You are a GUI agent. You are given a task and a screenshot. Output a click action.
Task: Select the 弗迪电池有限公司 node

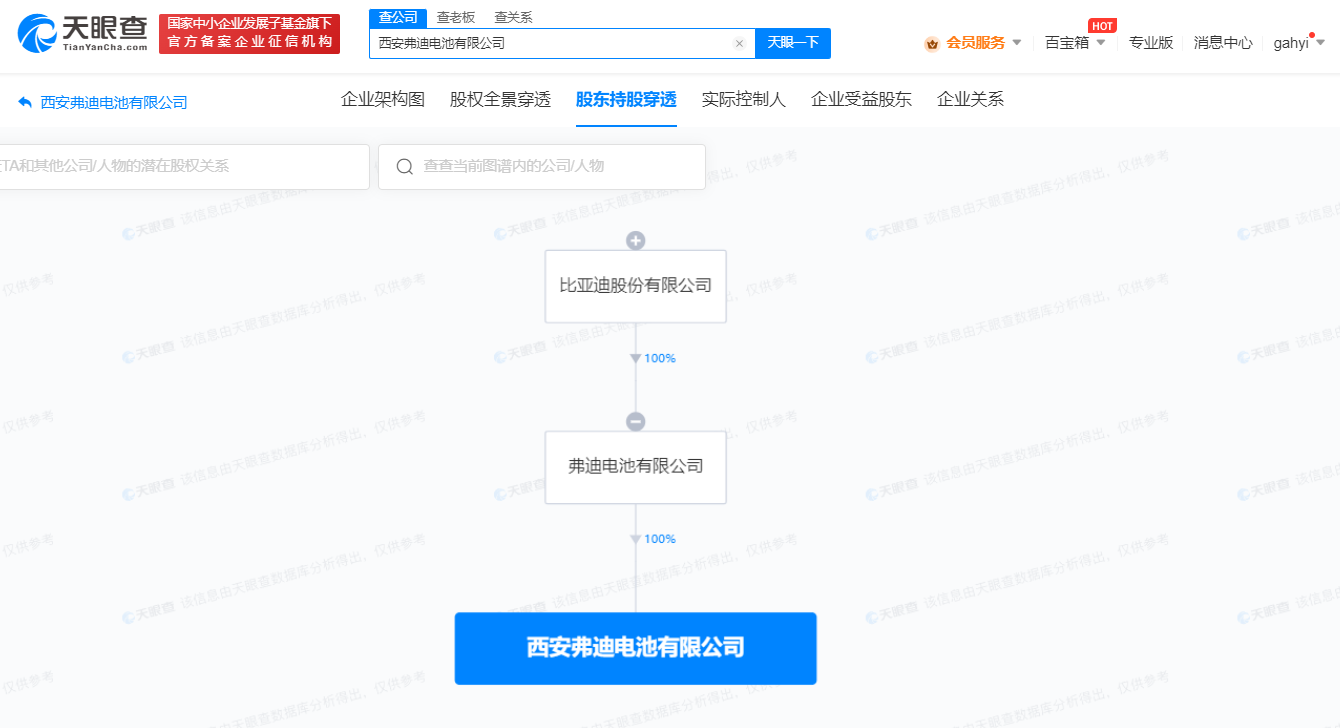pos(635,467)
